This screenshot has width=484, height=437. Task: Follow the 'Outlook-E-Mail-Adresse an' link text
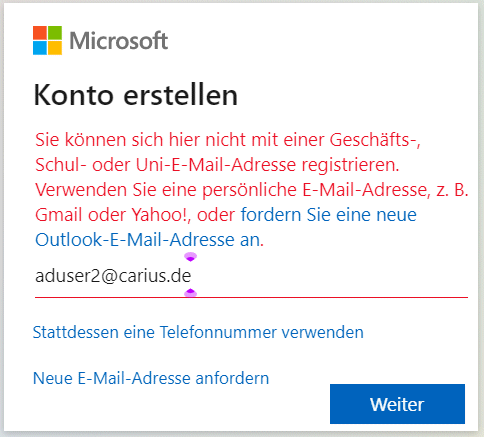148,240
